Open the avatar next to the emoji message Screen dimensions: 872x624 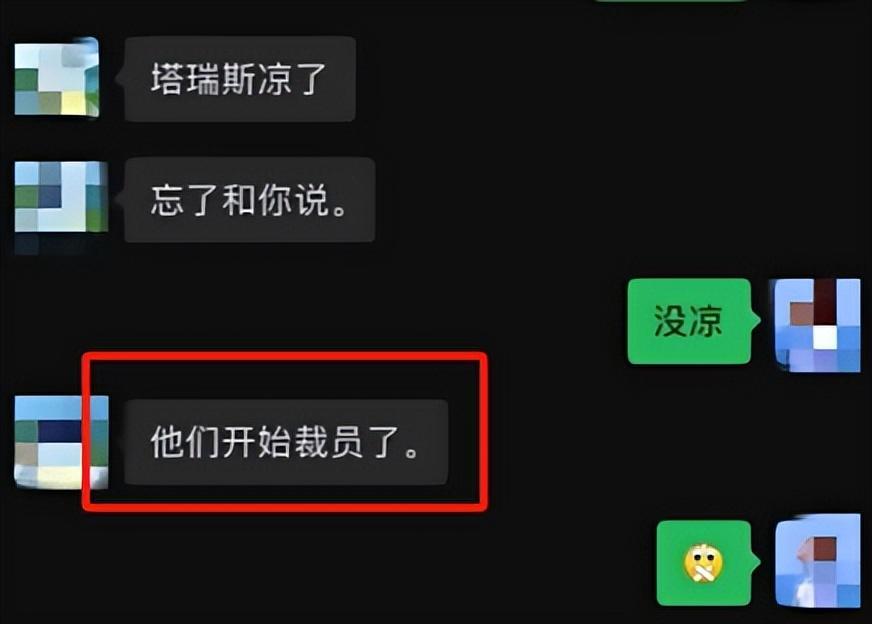(818, 562)
